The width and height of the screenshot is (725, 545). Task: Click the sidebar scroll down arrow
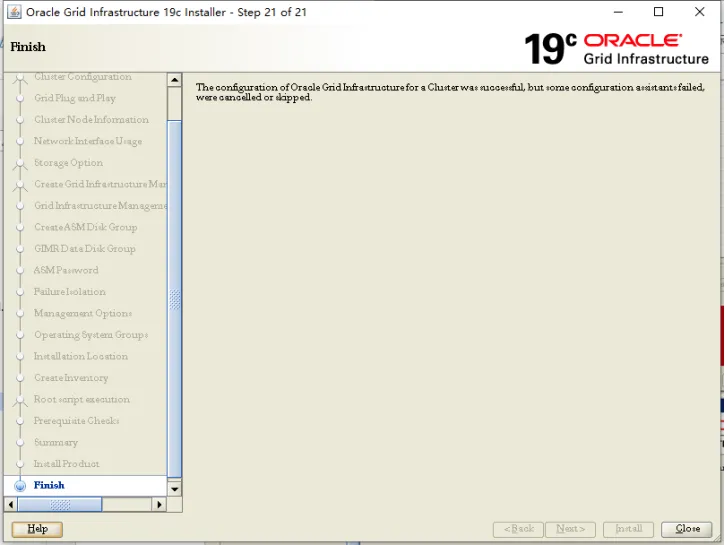point(174,489)
